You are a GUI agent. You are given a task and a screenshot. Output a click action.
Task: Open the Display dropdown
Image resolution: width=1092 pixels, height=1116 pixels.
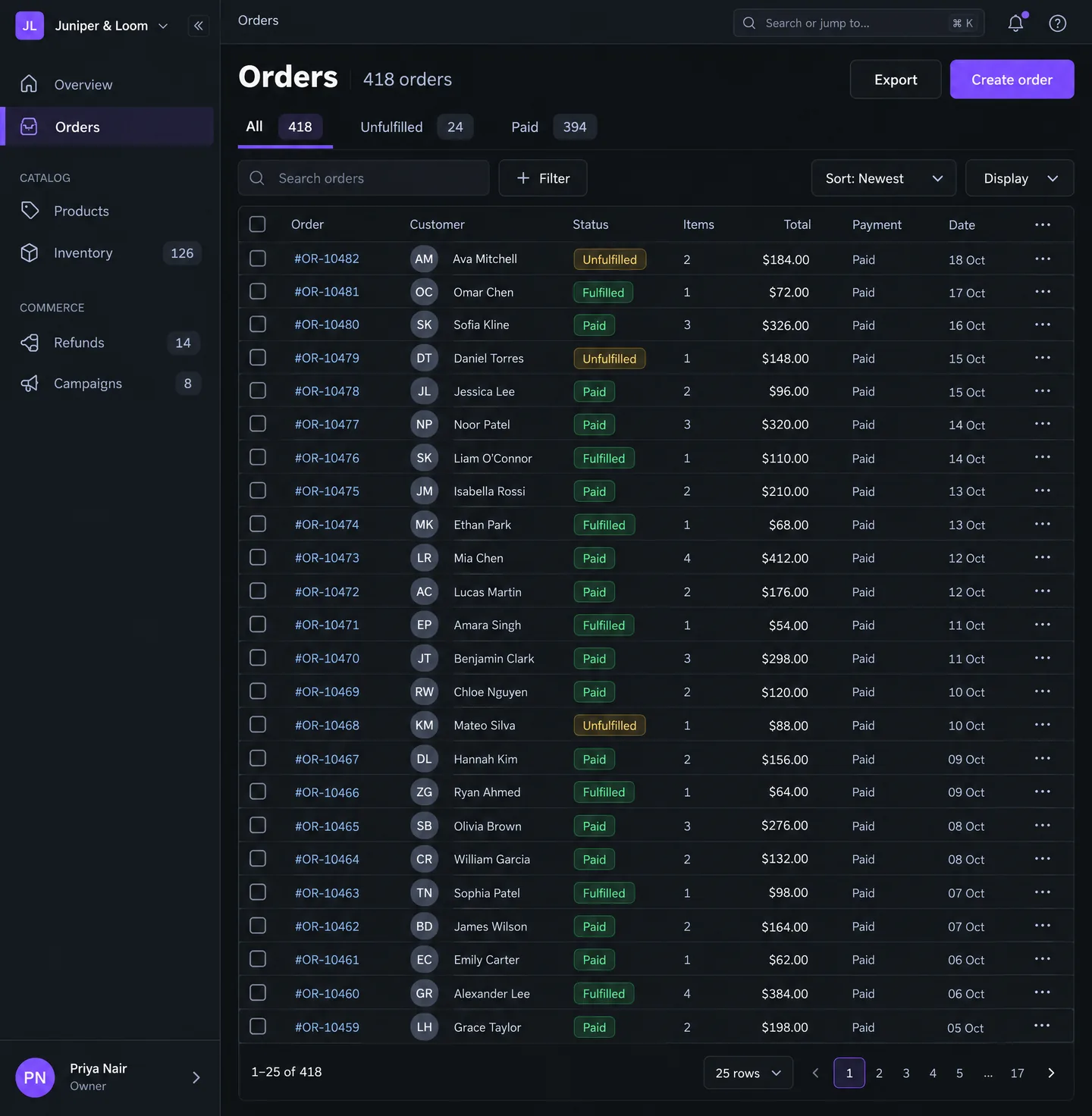[1020, 178]
